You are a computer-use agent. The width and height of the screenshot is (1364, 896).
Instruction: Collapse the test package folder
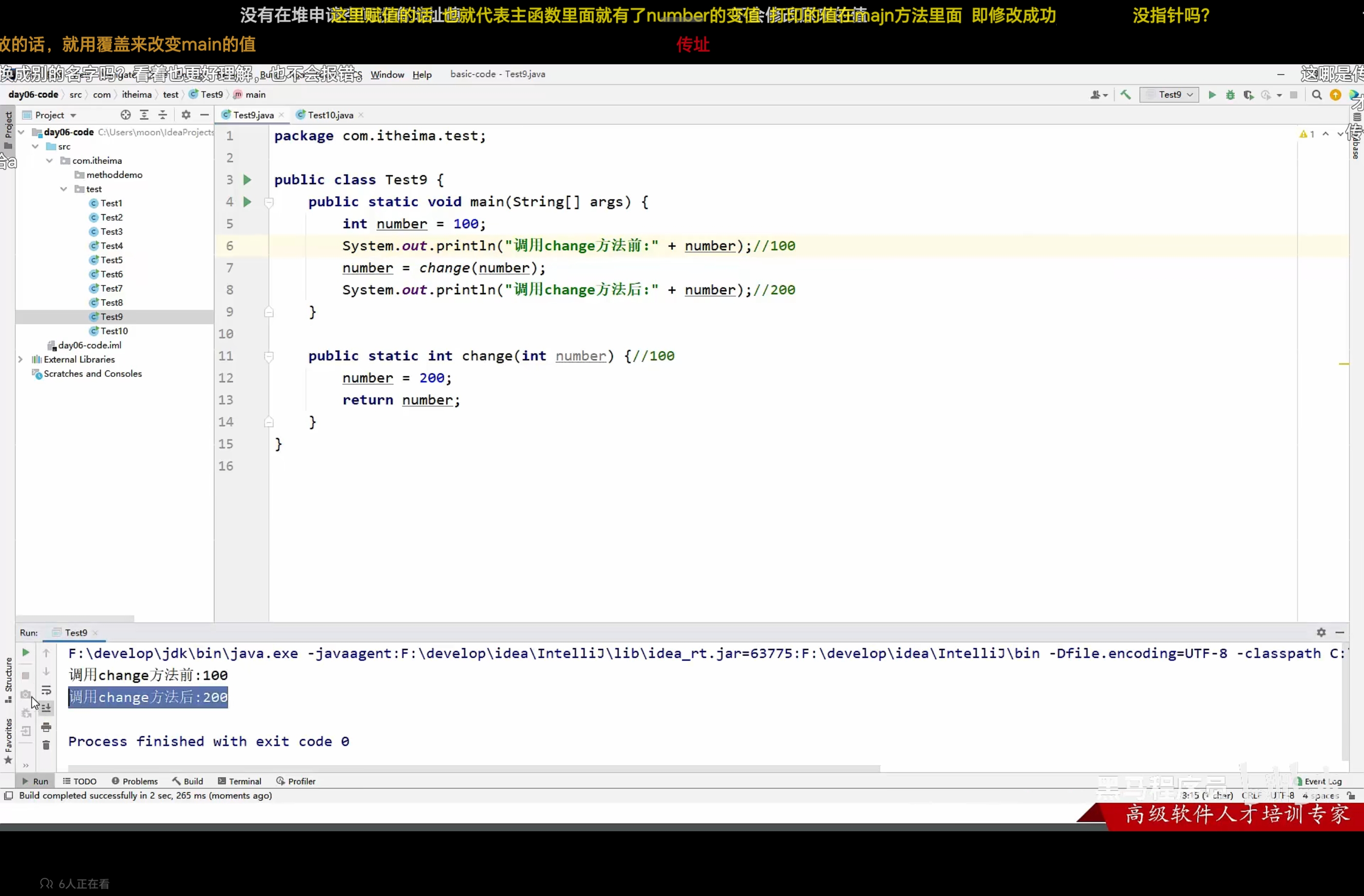[x=64, y=189]
